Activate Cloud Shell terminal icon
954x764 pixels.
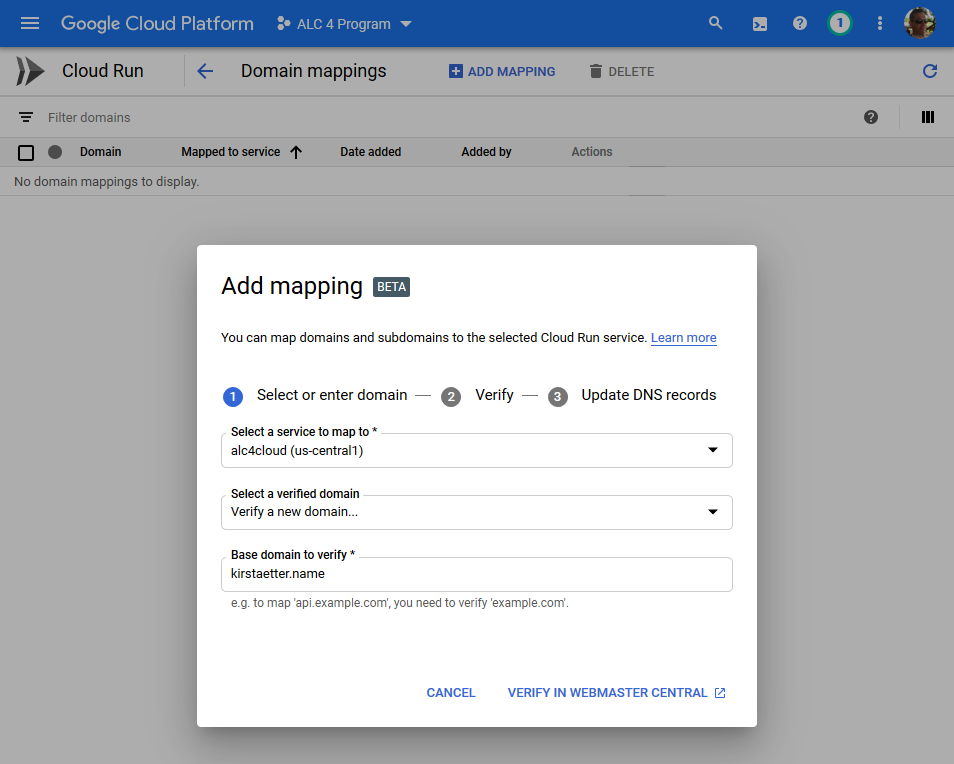pos(759,24)
